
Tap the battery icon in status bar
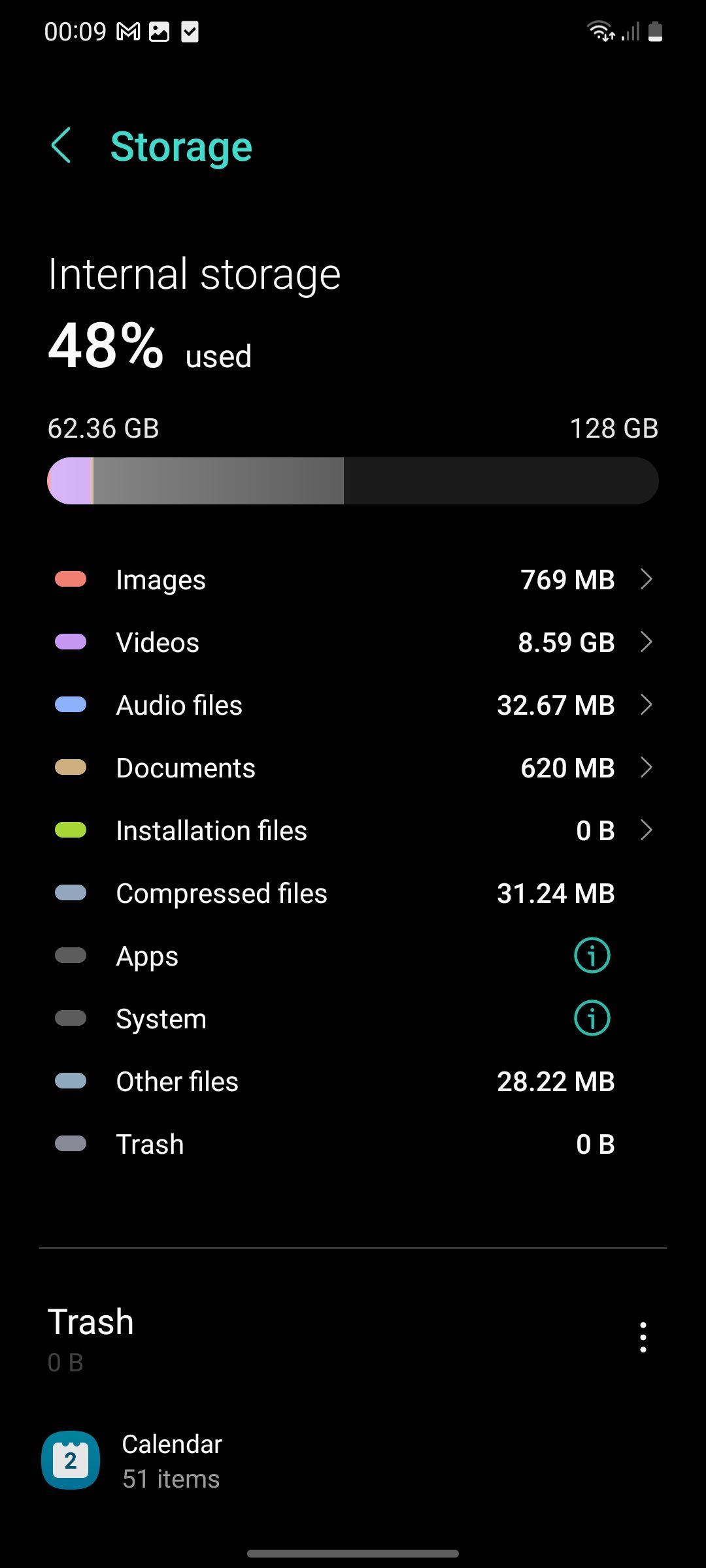655,31
